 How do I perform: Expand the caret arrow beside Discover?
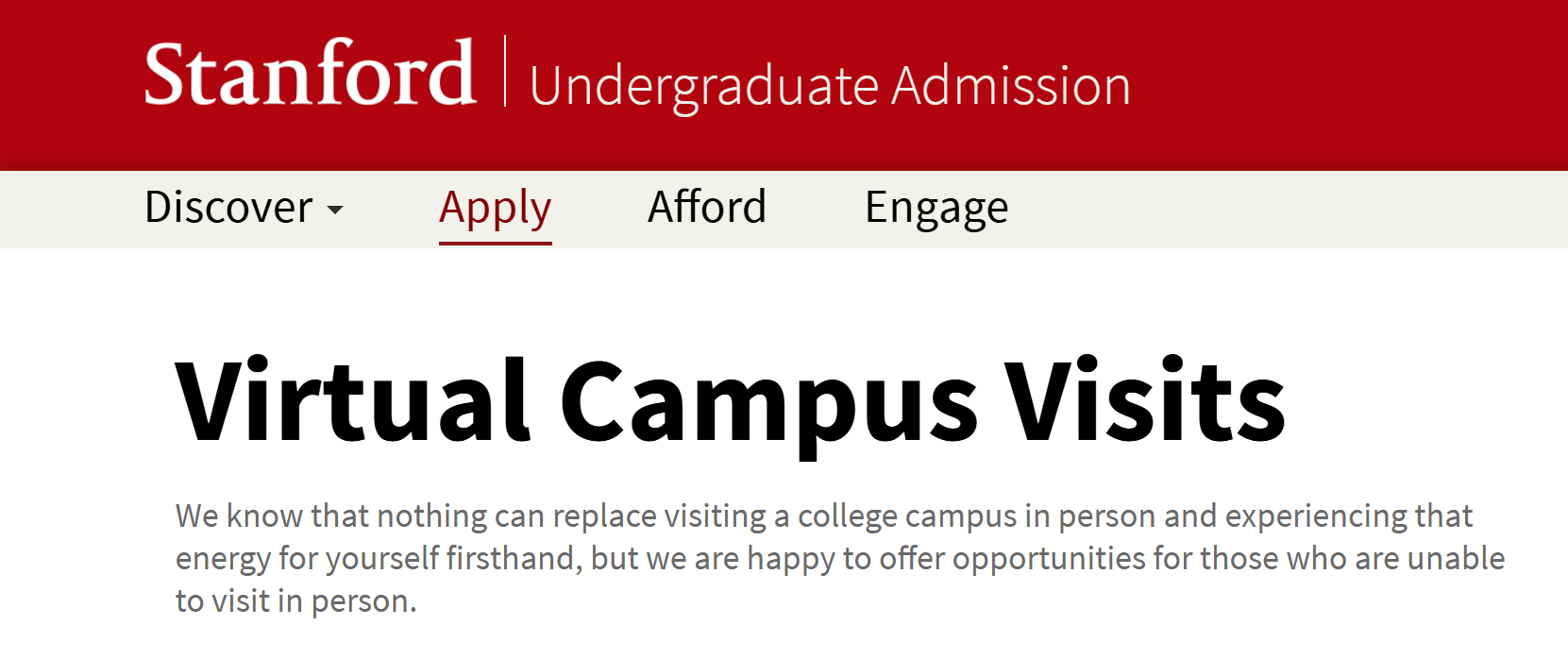click(x=335, y=210)
